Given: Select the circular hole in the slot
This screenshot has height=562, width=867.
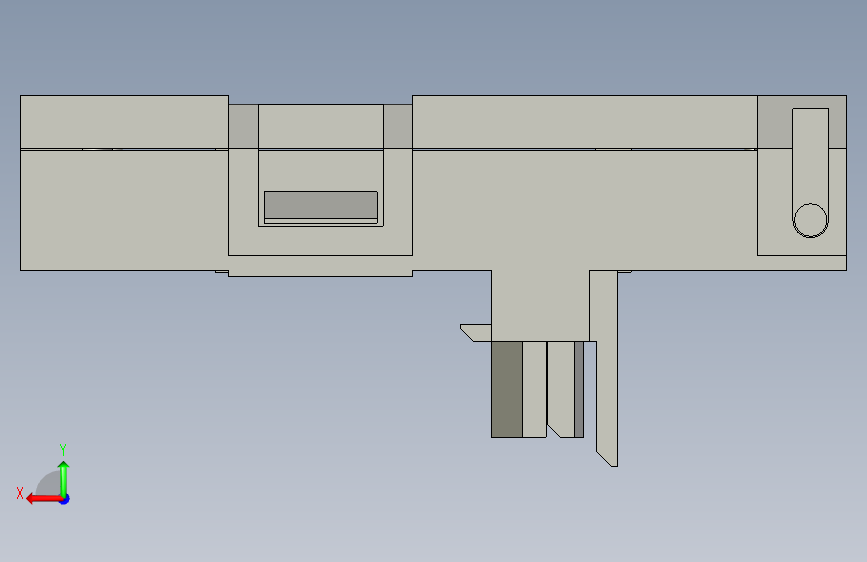Looking at the screenshot, I should pos(810,220).
